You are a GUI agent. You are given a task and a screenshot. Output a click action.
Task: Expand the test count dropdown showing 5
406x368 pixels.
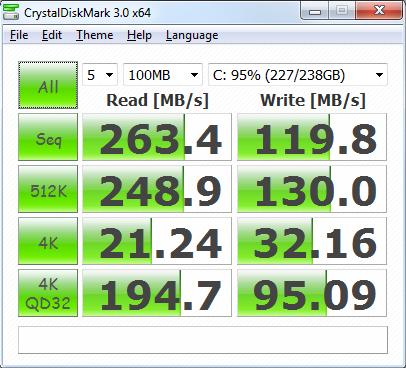[100, 75]
